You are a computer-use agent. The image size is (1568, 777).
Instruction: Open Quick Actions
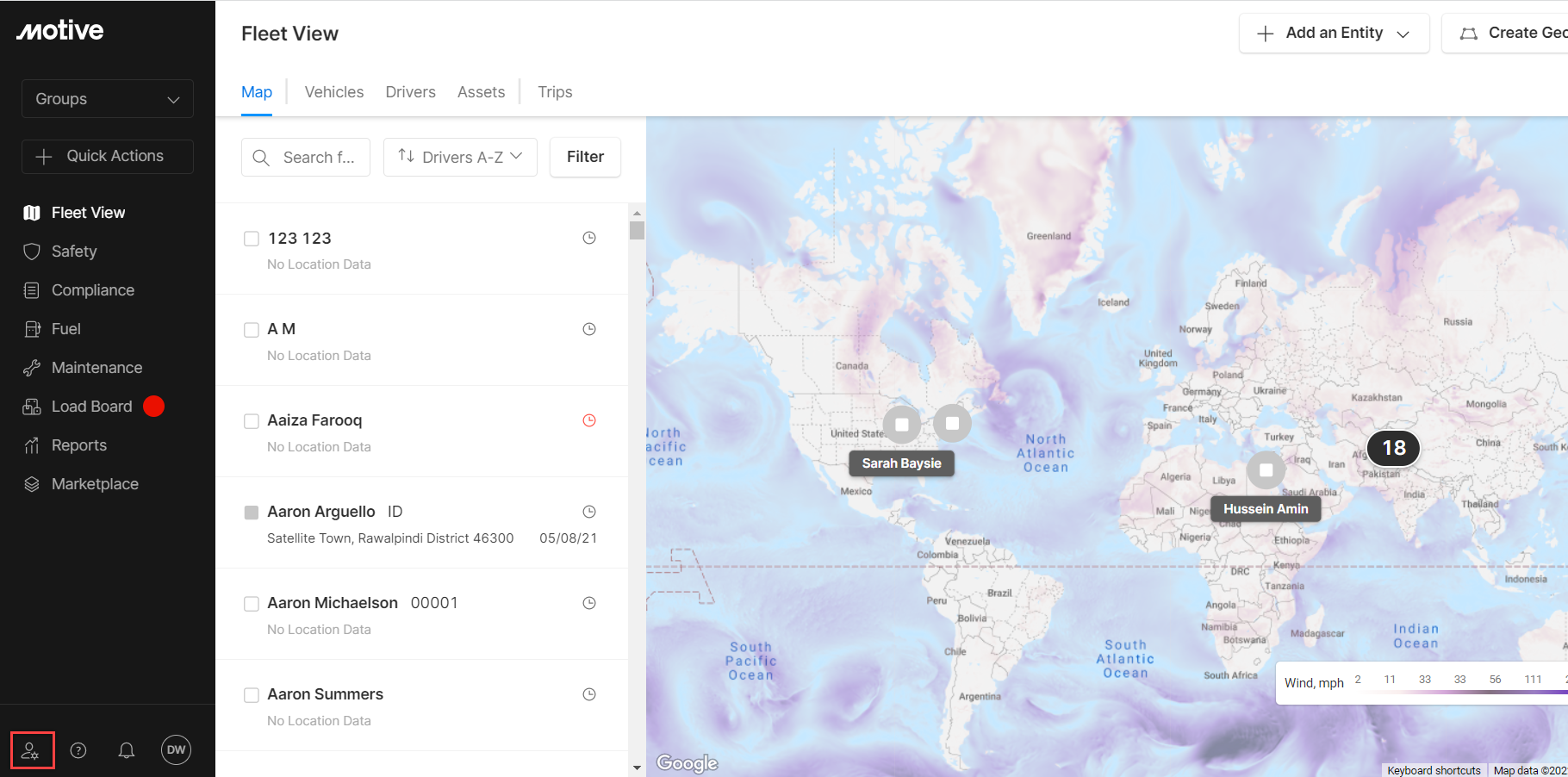pos(108,157)
